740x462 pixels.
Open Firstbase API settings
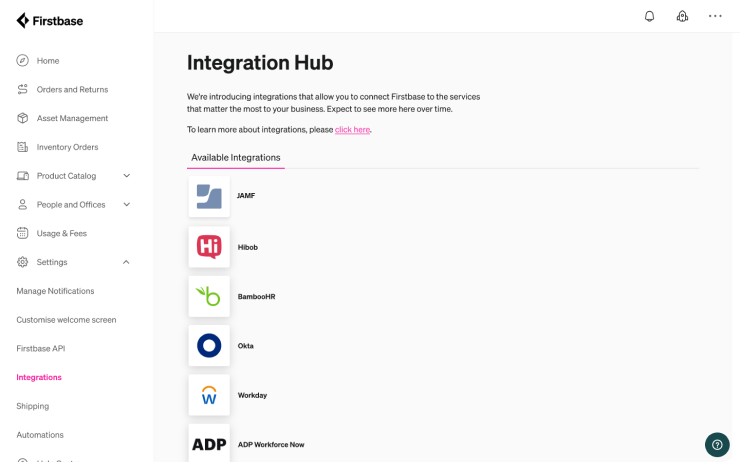tap(41, 349)
